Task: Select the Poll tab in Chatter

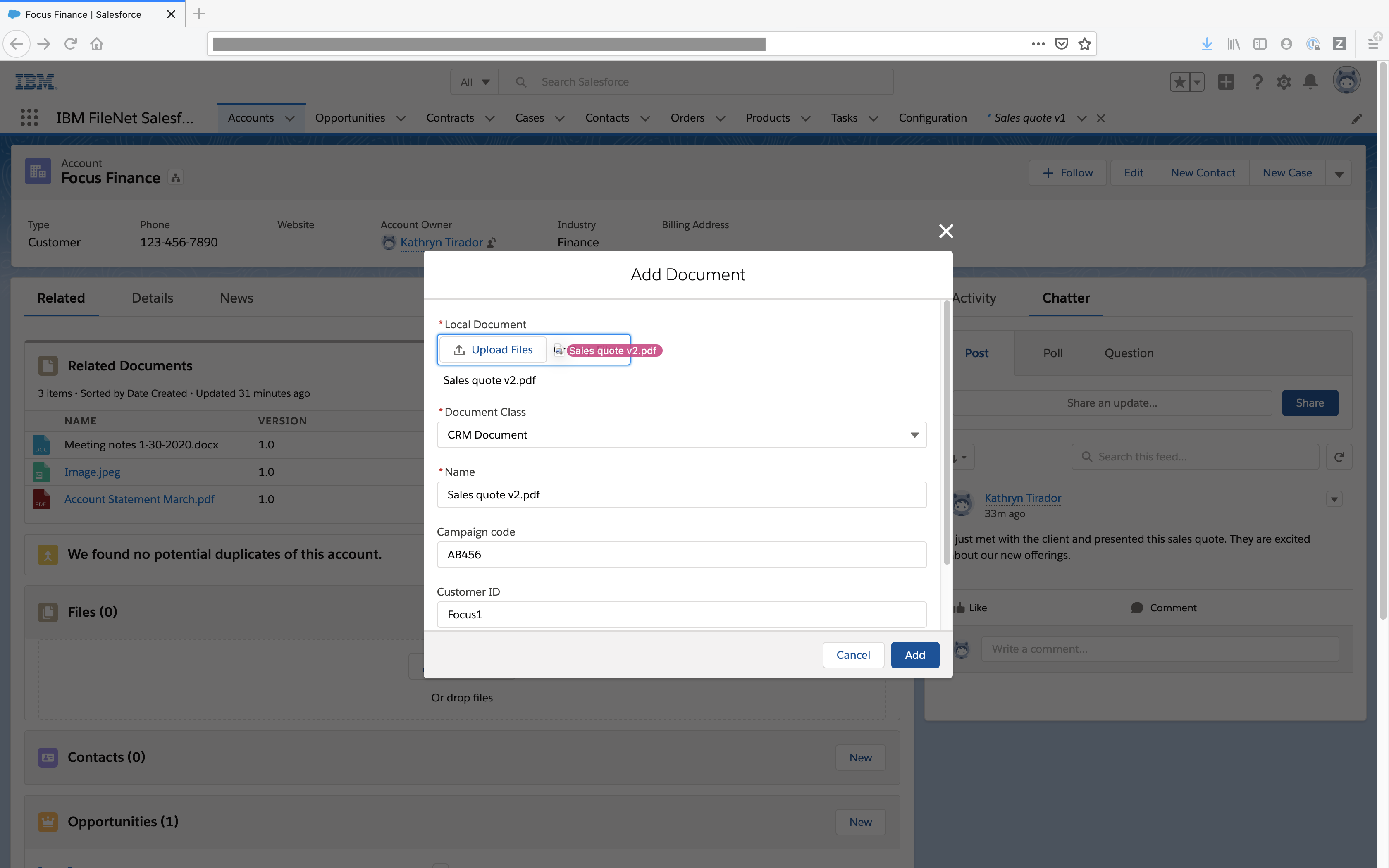Action: 1052,353
